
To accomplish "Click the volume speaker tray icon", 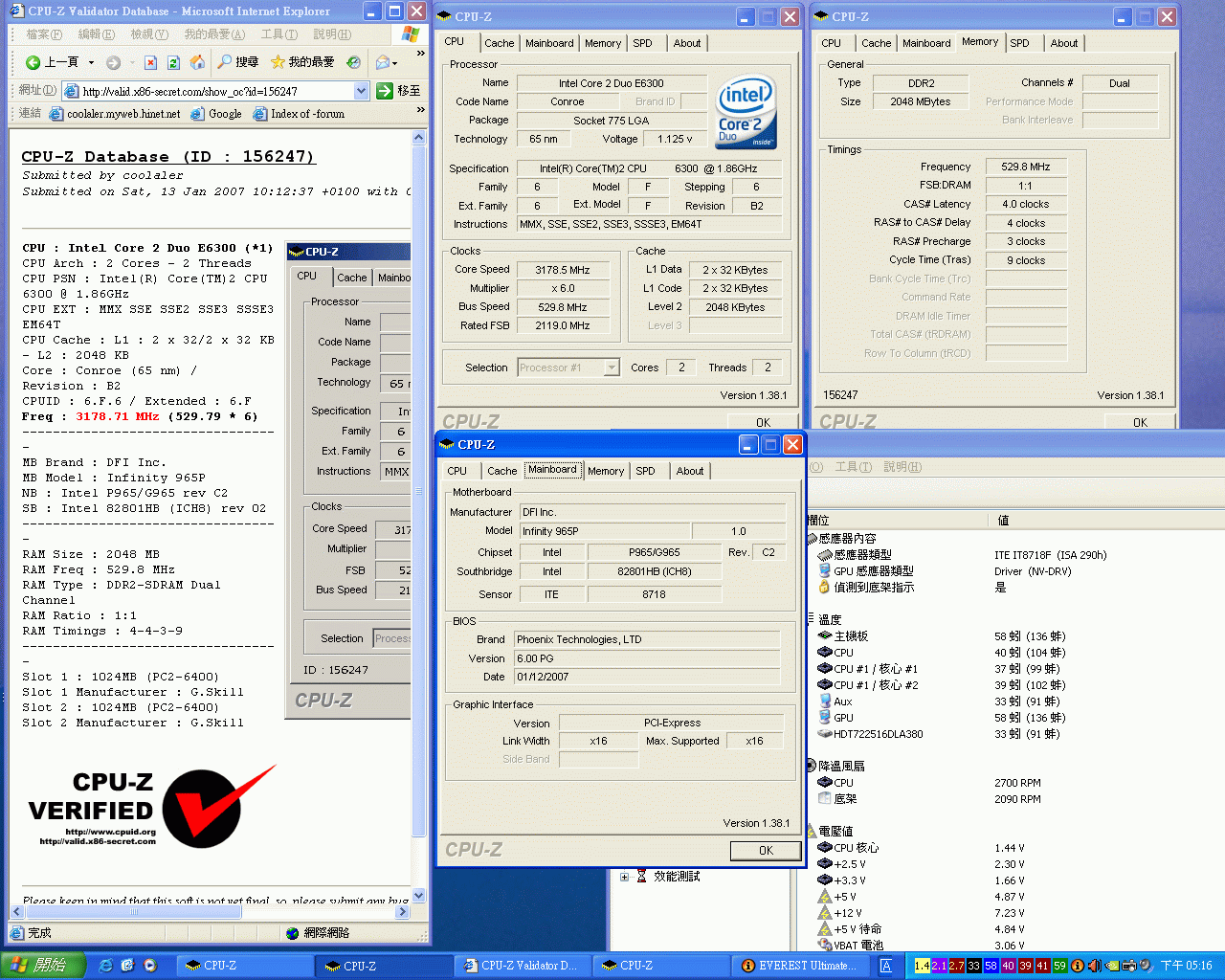I will [x=1095, y=966].
